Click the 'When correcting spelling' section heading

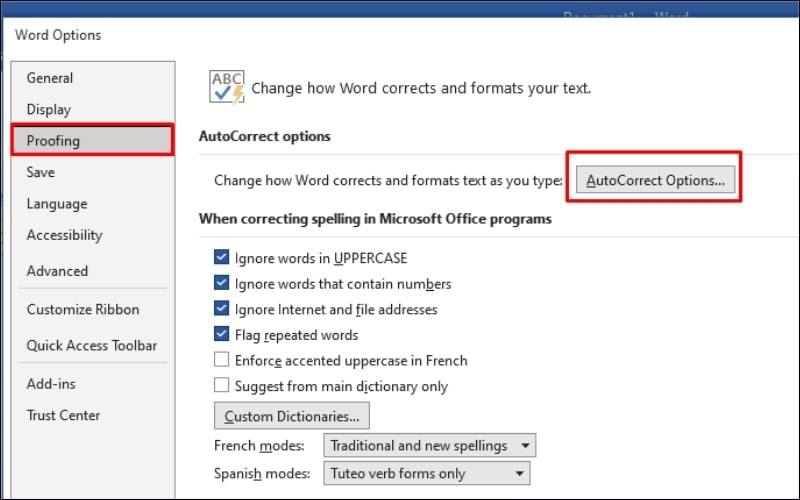375,219
